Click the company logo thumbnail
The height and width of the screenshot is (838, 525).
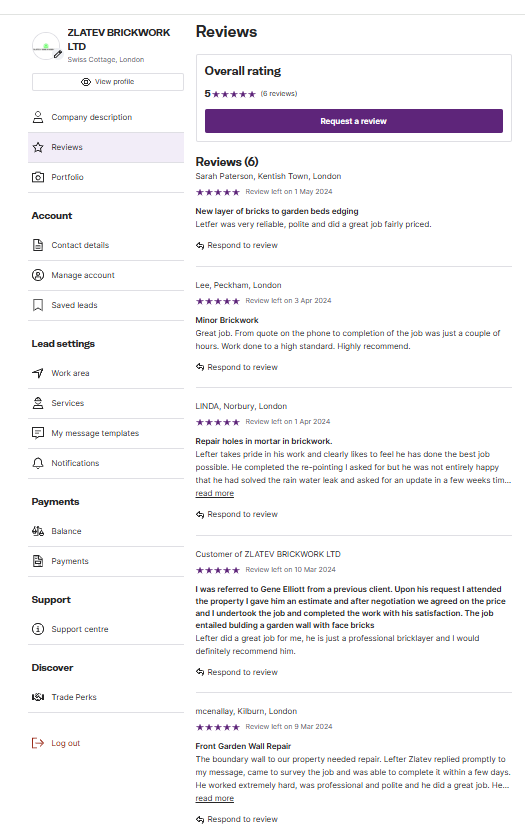coord(46,46)
